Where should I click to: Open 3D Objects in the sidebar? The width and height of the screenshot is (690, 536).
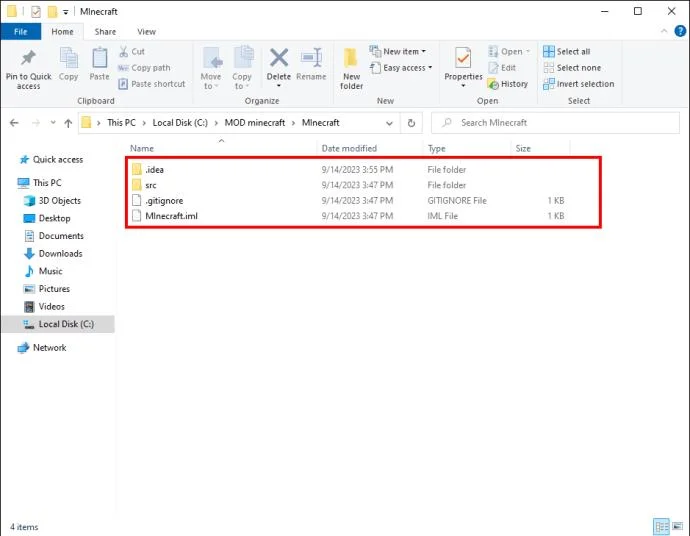pos(53,201)
